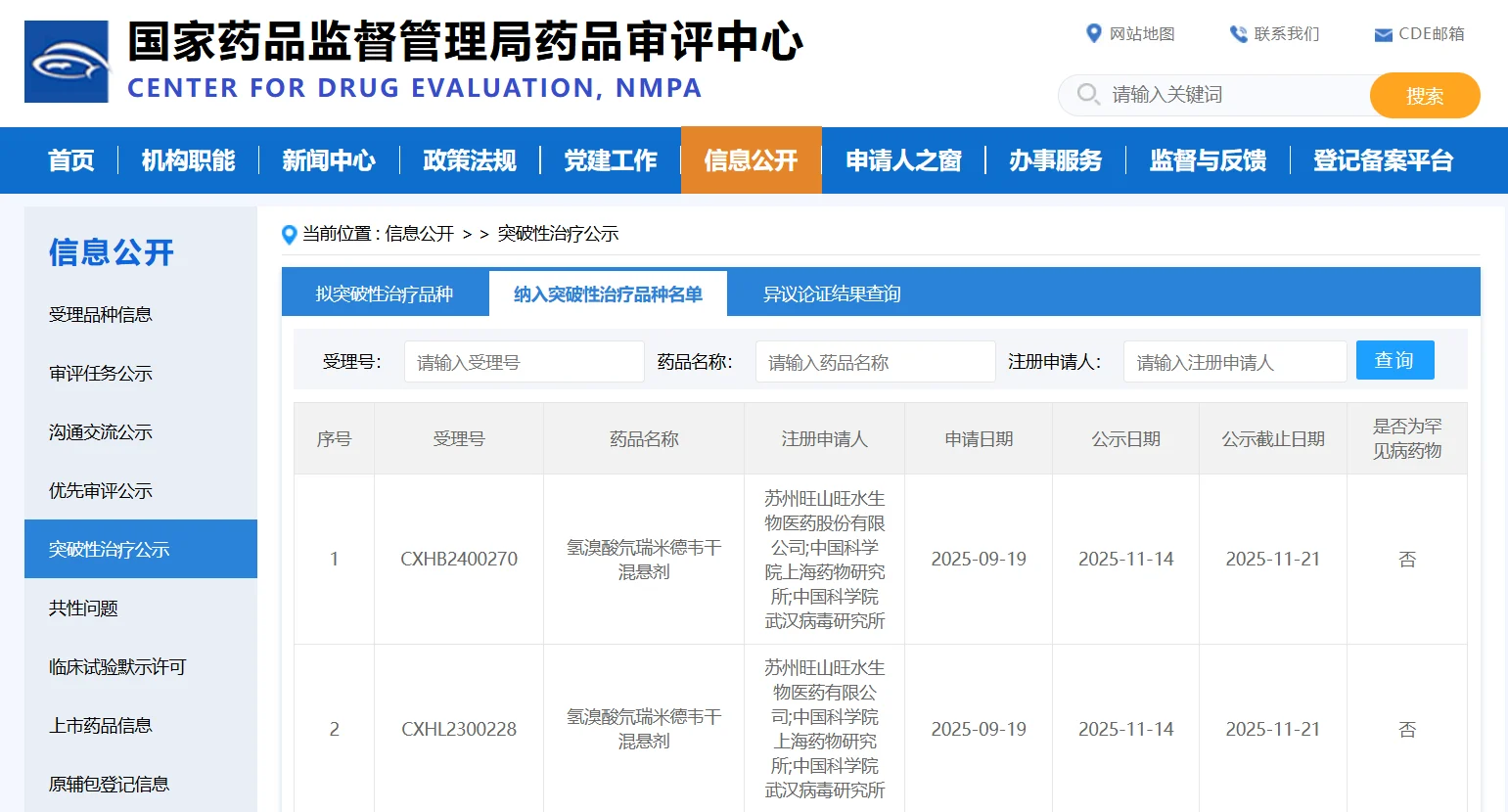This screenshot has height=812, width=1508.
Task: Click the magnifier icon in search box
Action: click(x=1088, y=94)
